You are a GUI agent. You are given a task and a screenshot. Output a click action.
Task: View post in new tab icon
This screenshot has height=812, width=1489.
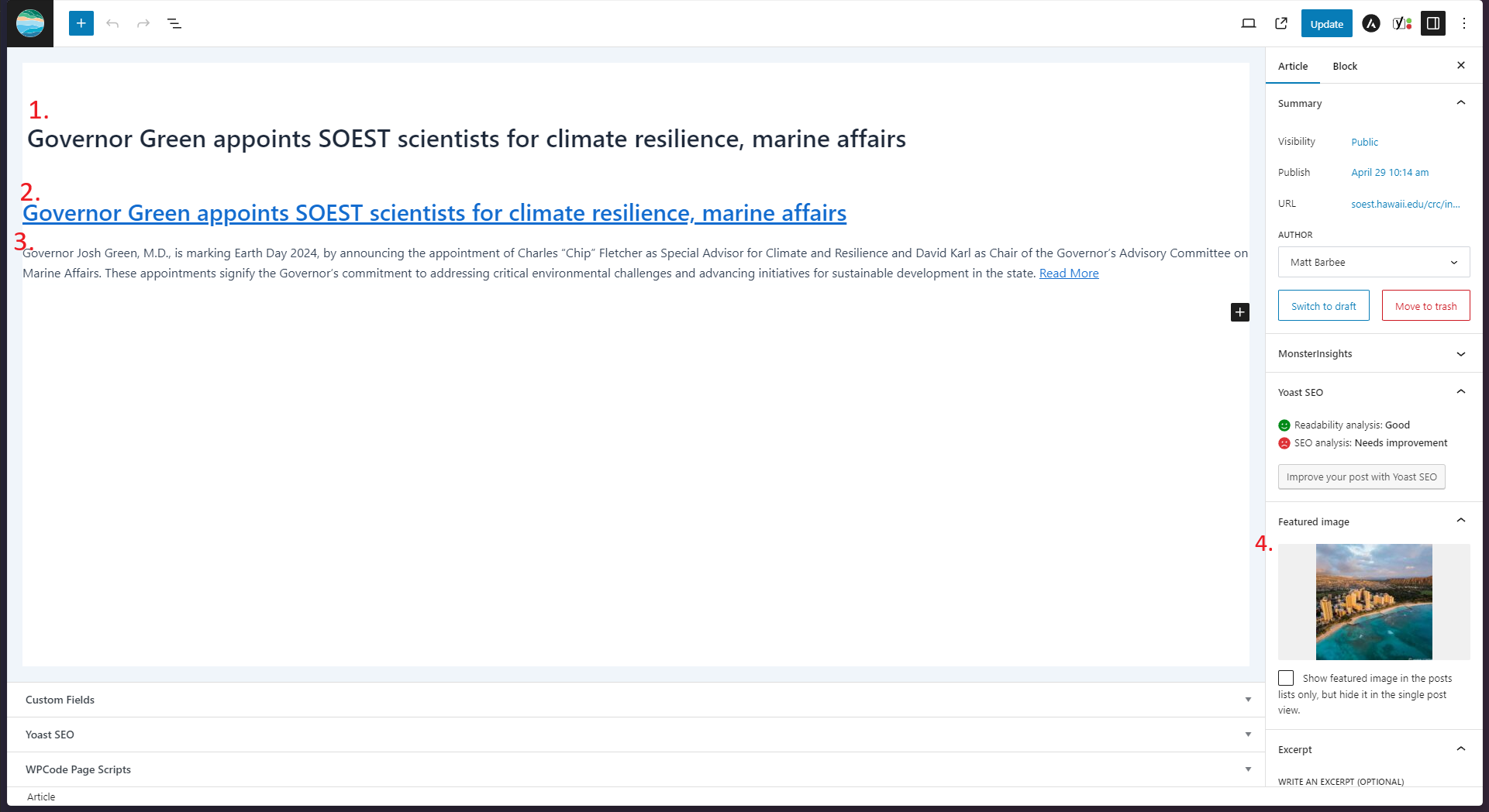1281,23
